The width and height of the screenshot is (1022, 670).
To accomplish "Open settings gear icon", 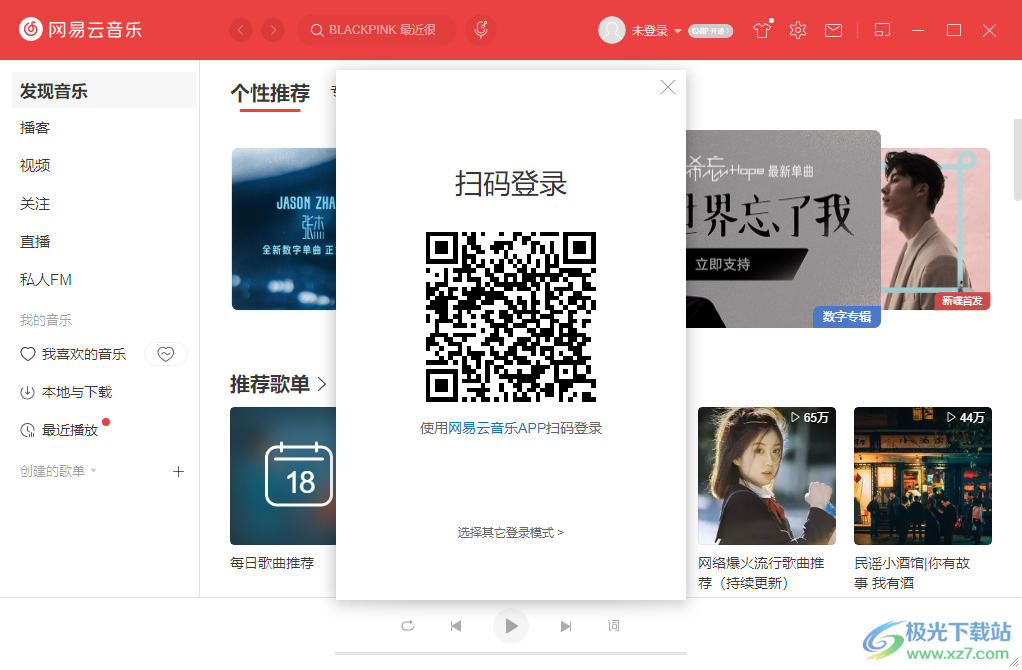I will coord(798,30).
